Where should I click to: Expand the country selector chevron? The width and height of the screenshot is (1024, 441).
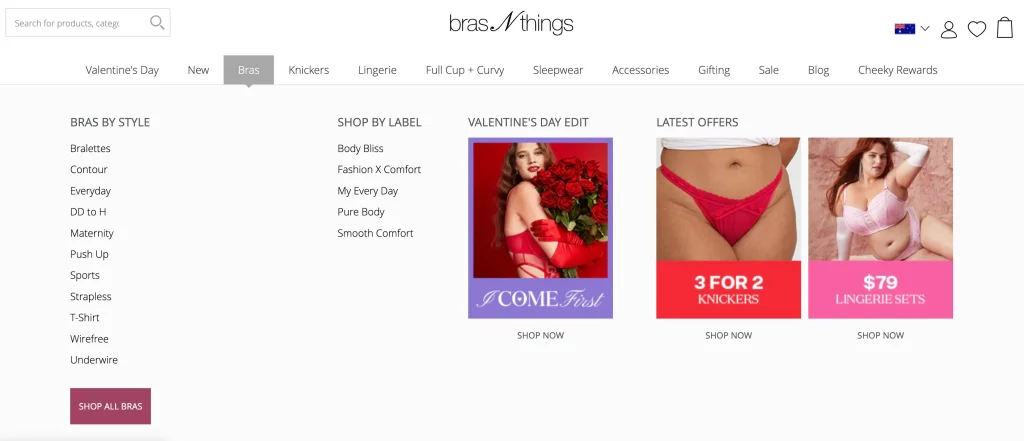pyautogui.click(x=925, y=28)
